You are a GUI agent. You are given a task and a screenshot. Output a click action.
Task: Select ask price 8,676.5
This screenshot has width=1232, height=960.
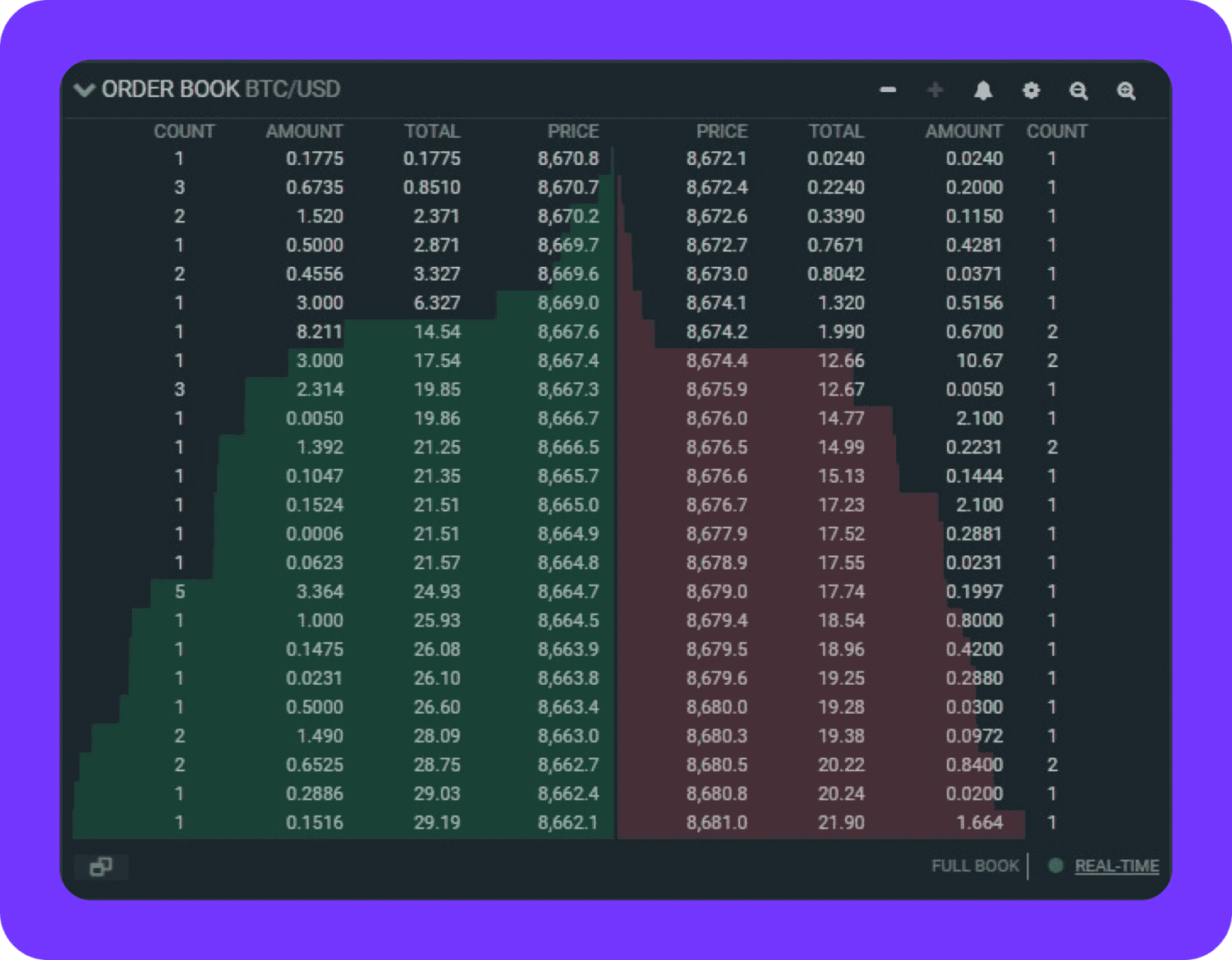[717, 447]
